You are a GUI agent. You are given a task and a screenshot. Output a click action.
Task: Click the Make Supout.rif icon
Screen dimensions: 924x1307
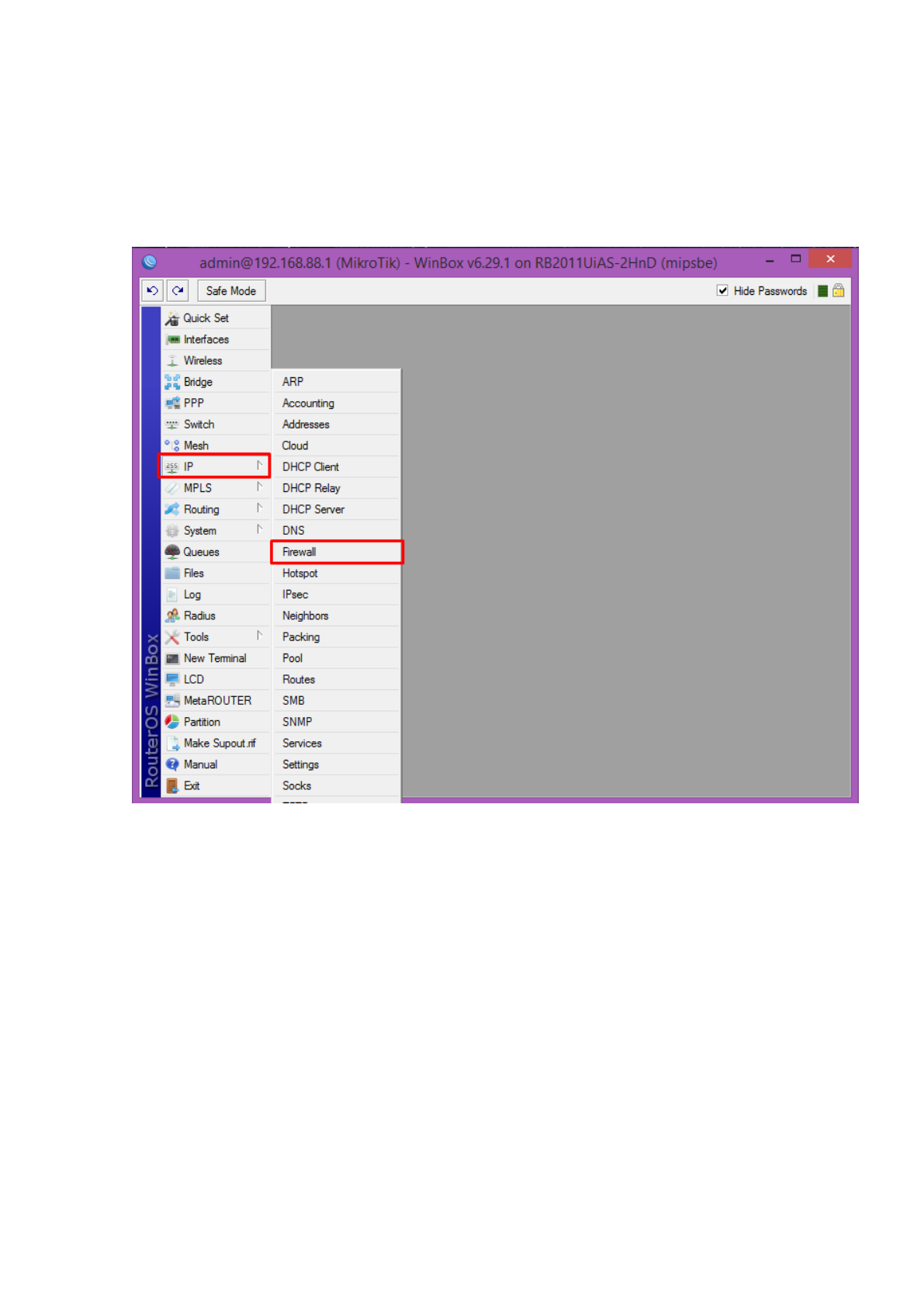point(172,744)
